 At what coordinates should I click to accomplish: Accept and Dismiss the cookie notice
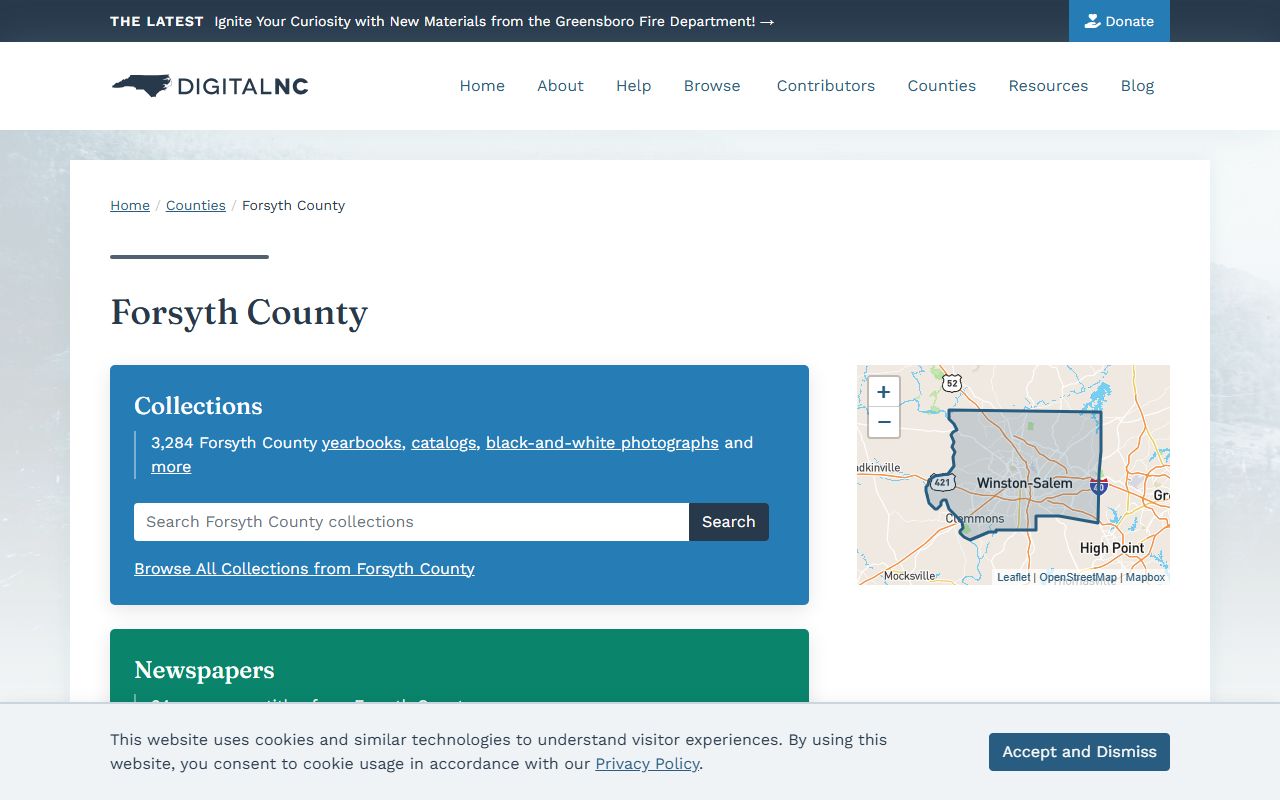tap(1079, 752)
